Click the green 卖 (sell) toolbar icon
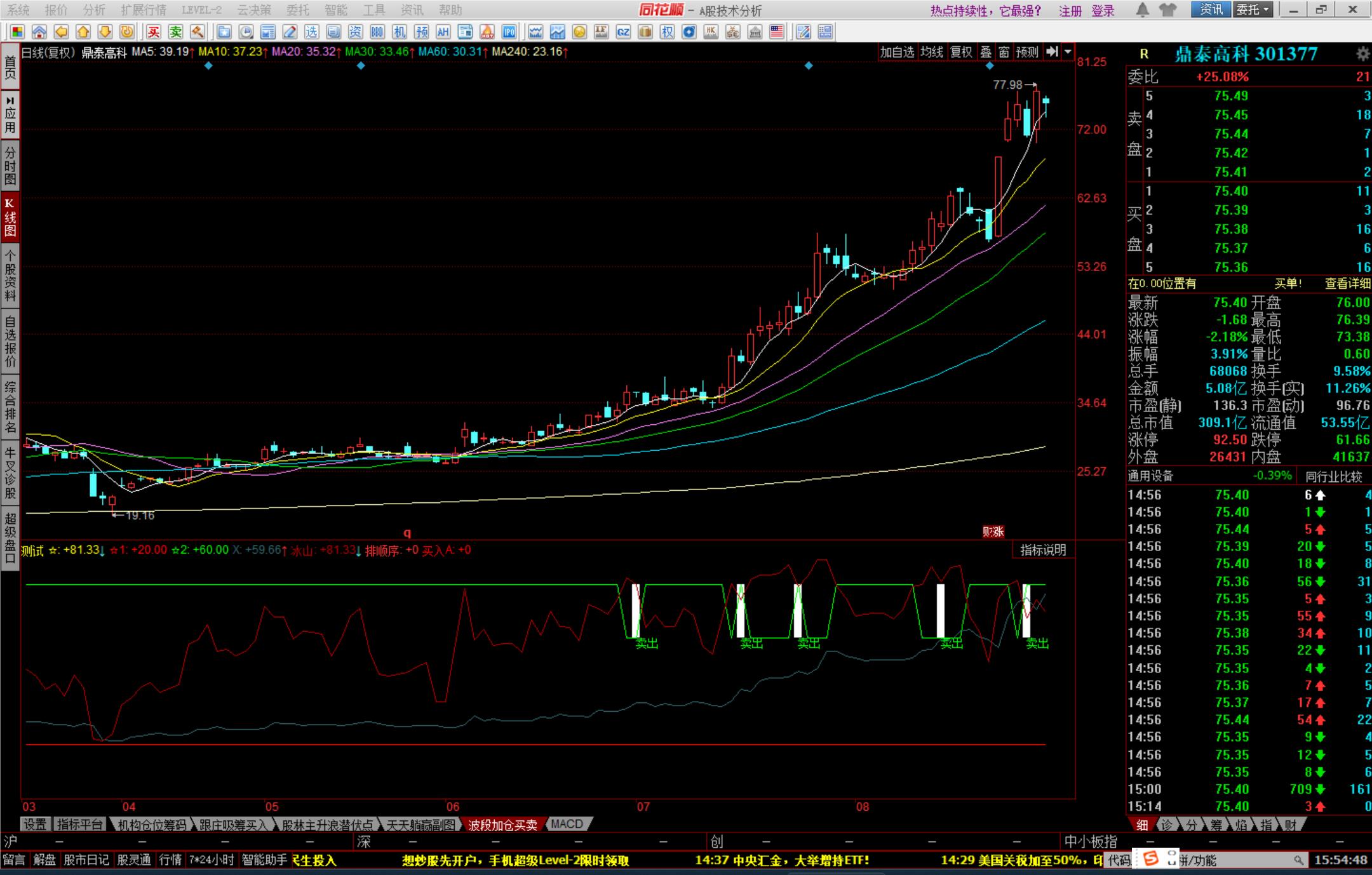 coord(176,32)
